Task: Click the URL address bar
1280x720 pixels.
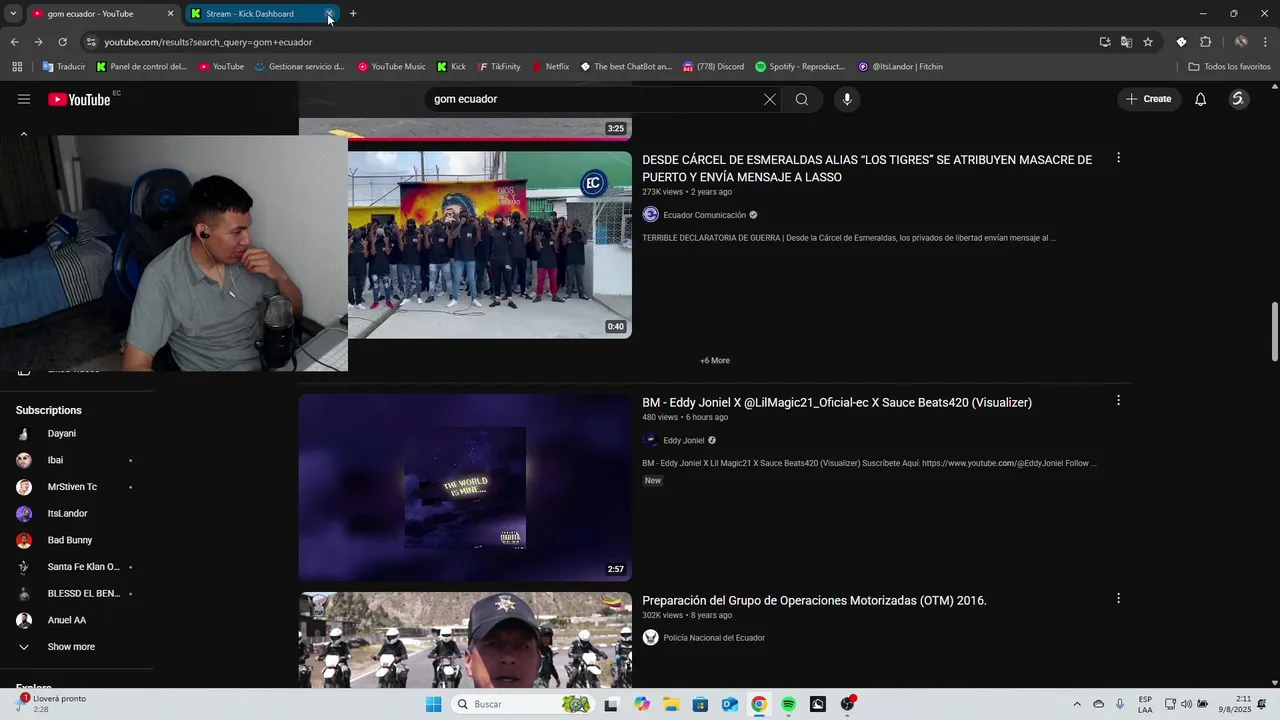Action: point(590,42)
